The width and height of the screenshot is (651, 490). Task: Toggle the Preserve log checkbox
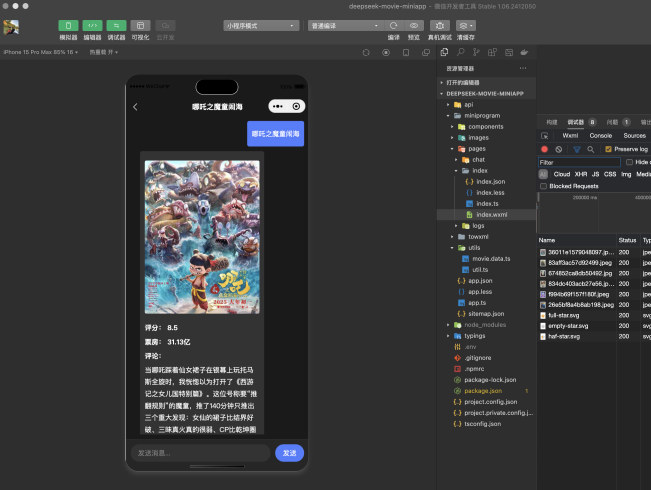tap(609, 149)
